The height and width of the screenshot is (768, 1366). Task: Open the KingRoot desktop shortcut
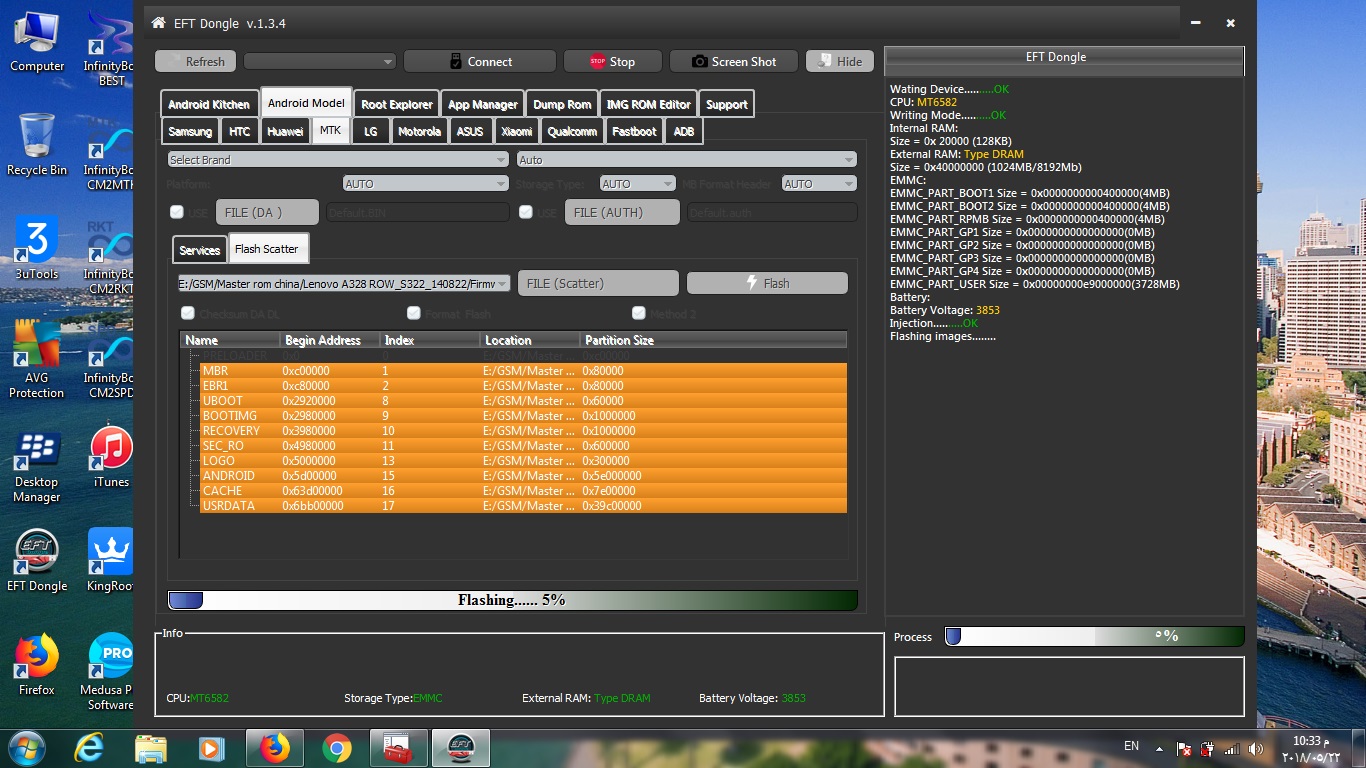click(x=111, y=560)
